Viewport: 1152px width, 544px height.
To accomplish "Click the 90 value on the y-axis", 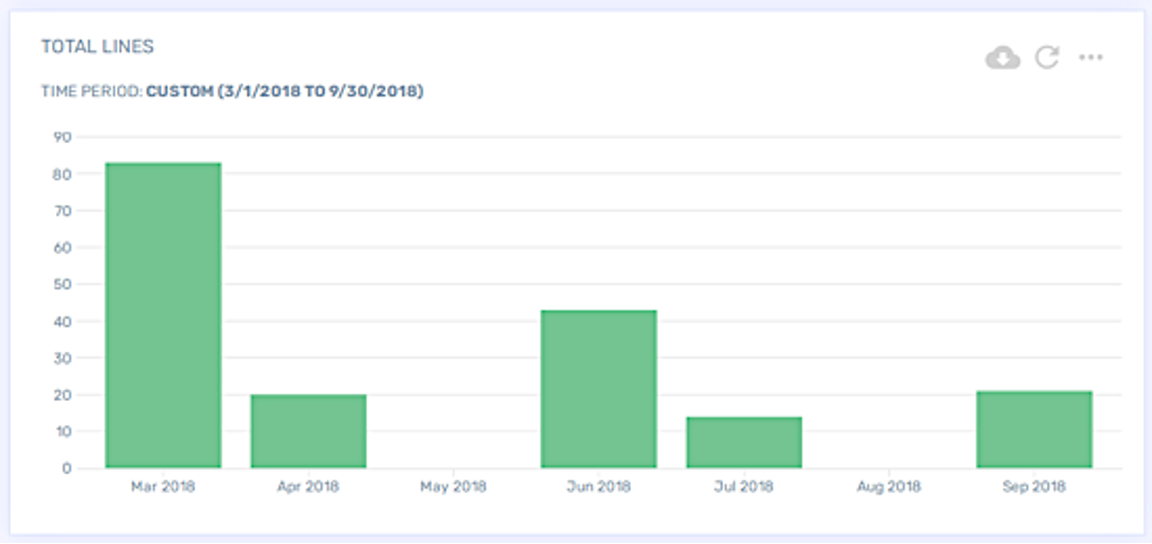I will [62, 137].
